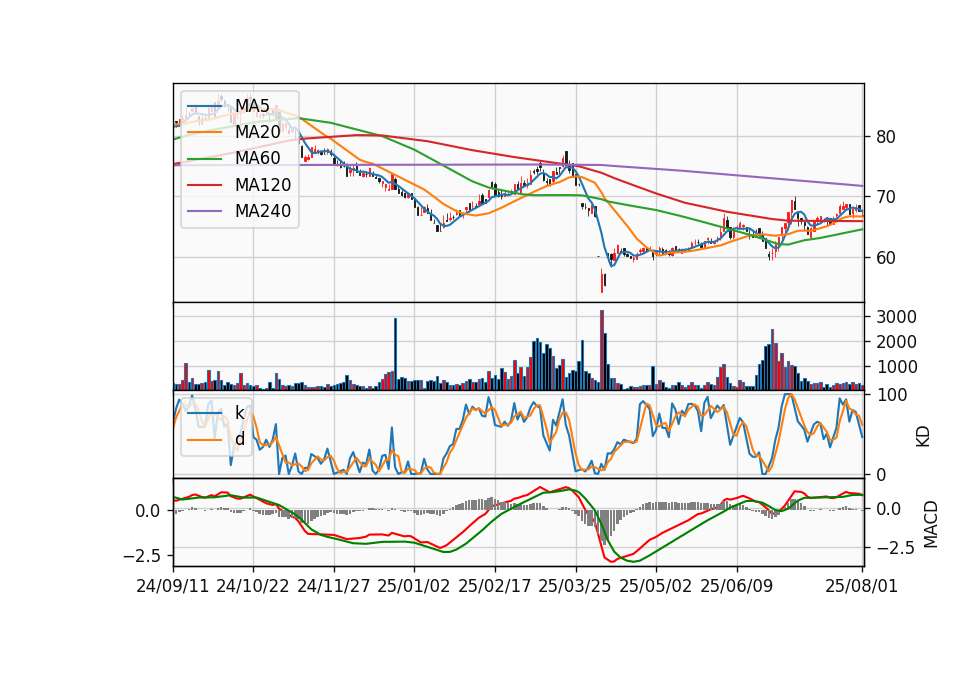960x690 pixels.
Task: Click the 25/01/02 date axis label
Action: click(414, 586)
